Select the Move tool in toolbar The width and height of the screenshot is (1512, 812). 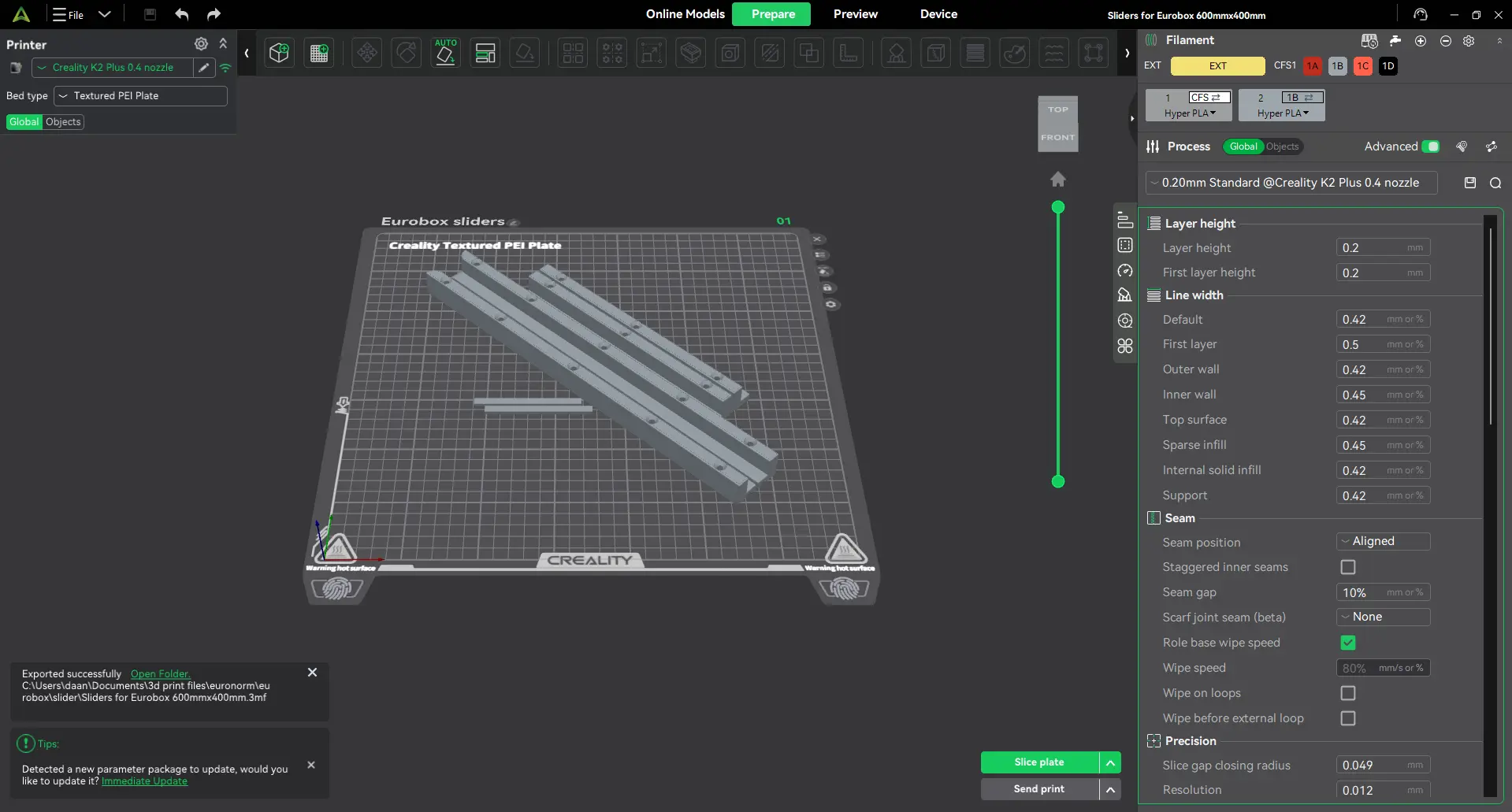[367, 53]
